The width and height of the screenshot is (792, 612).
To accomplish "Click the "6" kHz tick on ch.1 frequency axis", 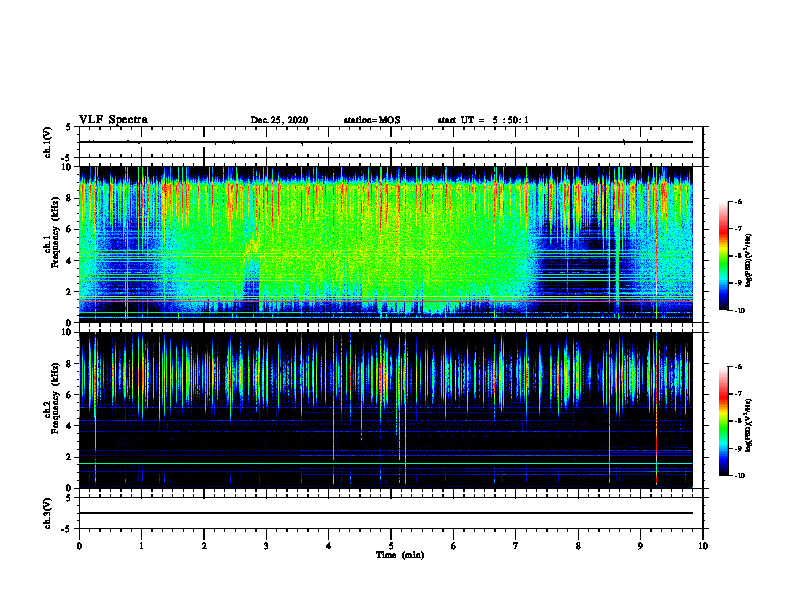I will tap(70, 229).
